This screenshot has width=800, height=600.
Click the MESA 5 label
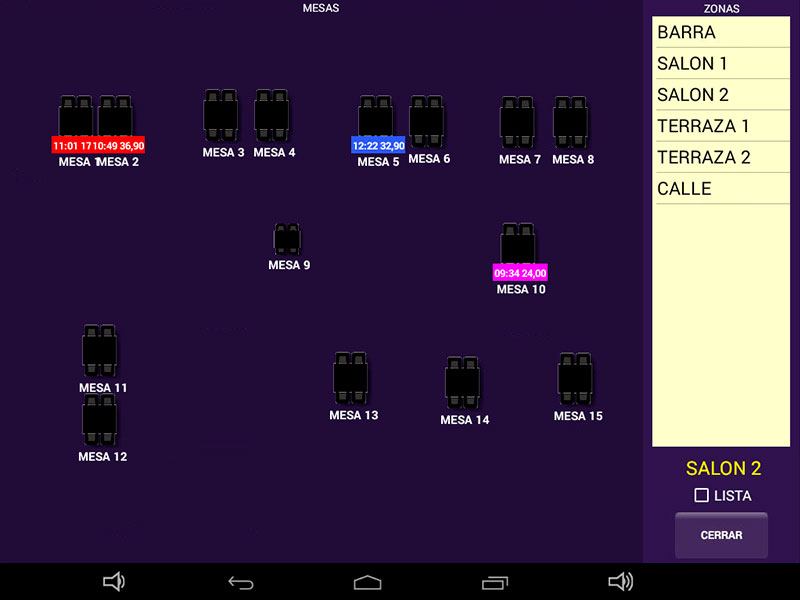[378, 162]
